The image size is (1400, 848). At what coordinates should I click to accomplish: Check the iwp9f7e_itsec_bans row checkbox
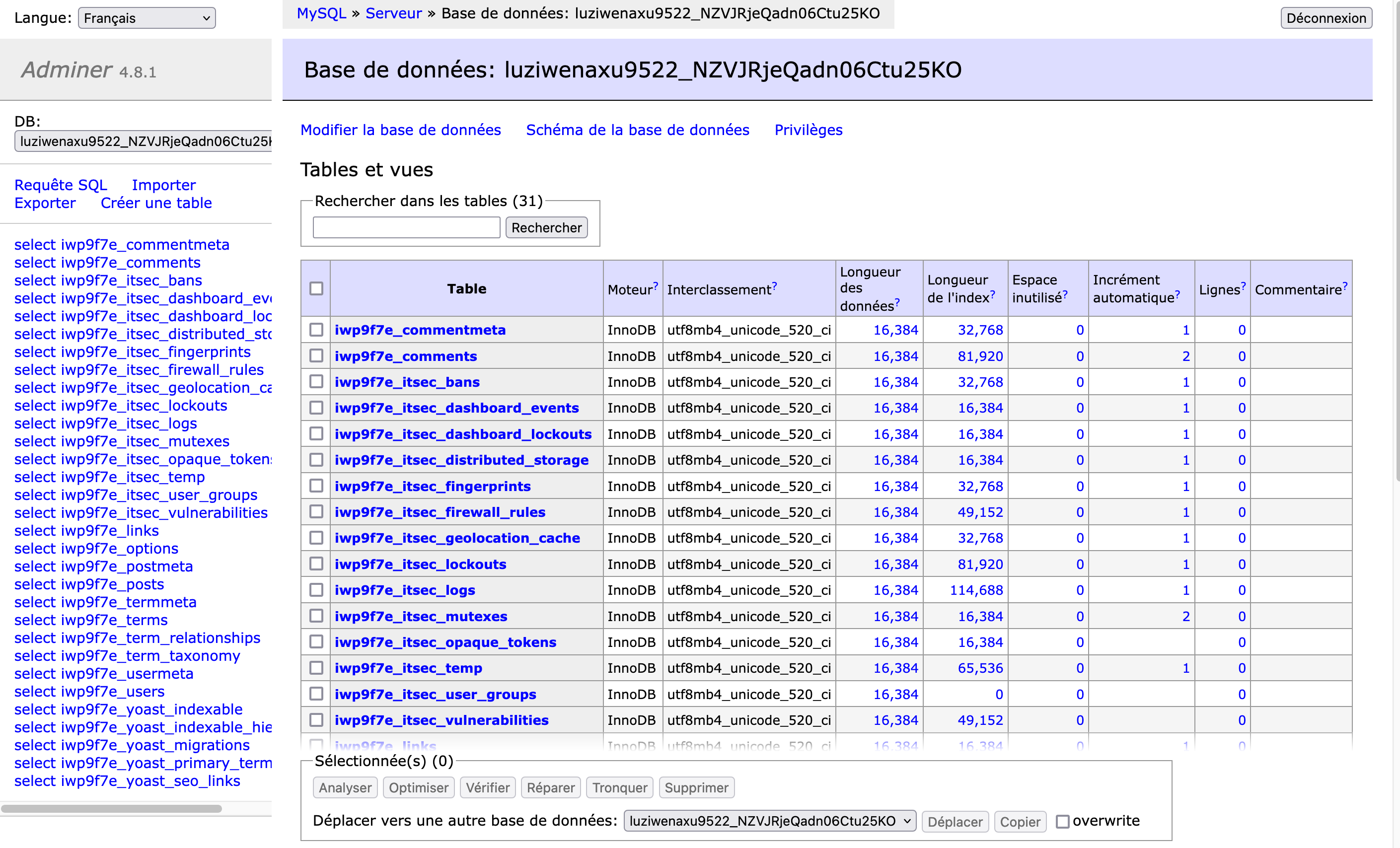coord(316,382)
